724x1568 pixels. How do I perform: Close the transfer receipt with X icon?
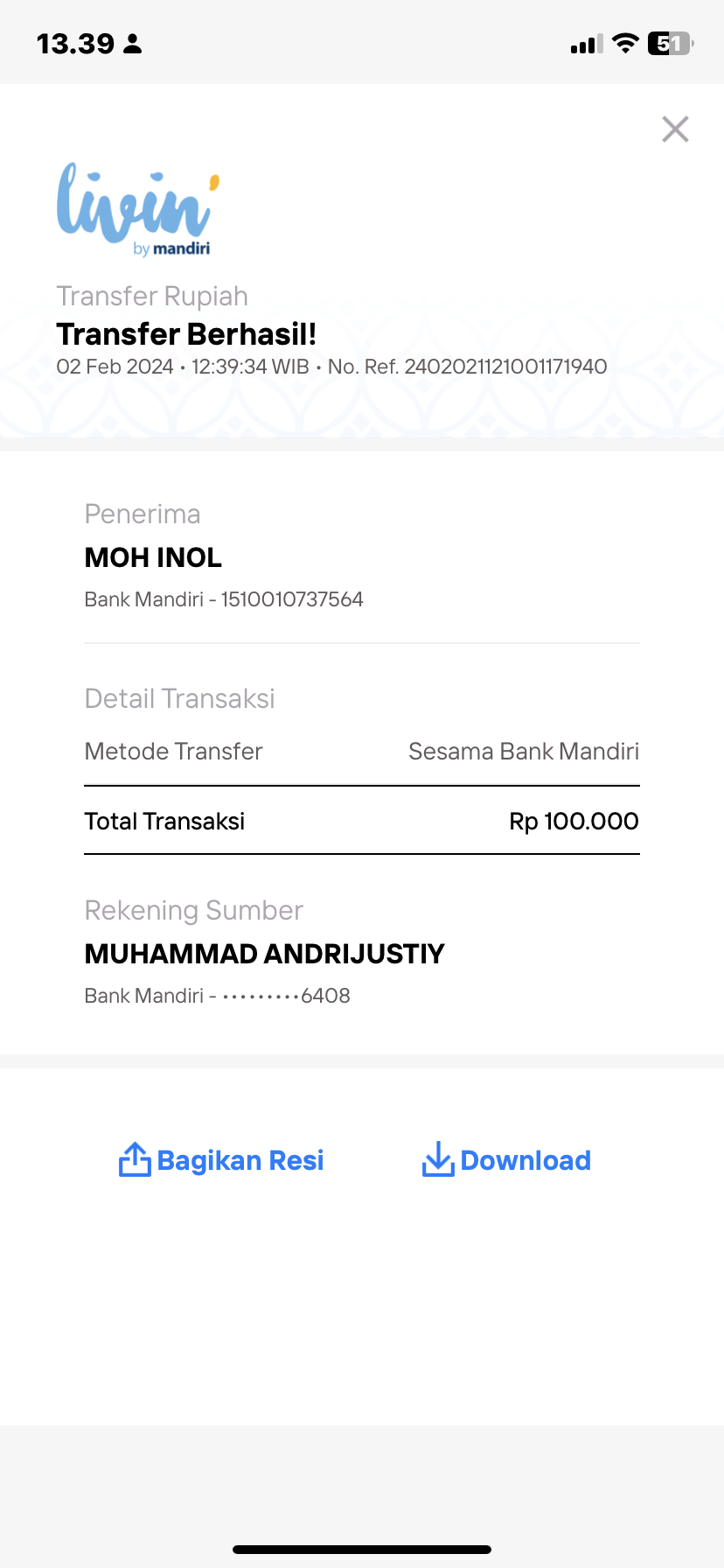click(x=675, y=129)
